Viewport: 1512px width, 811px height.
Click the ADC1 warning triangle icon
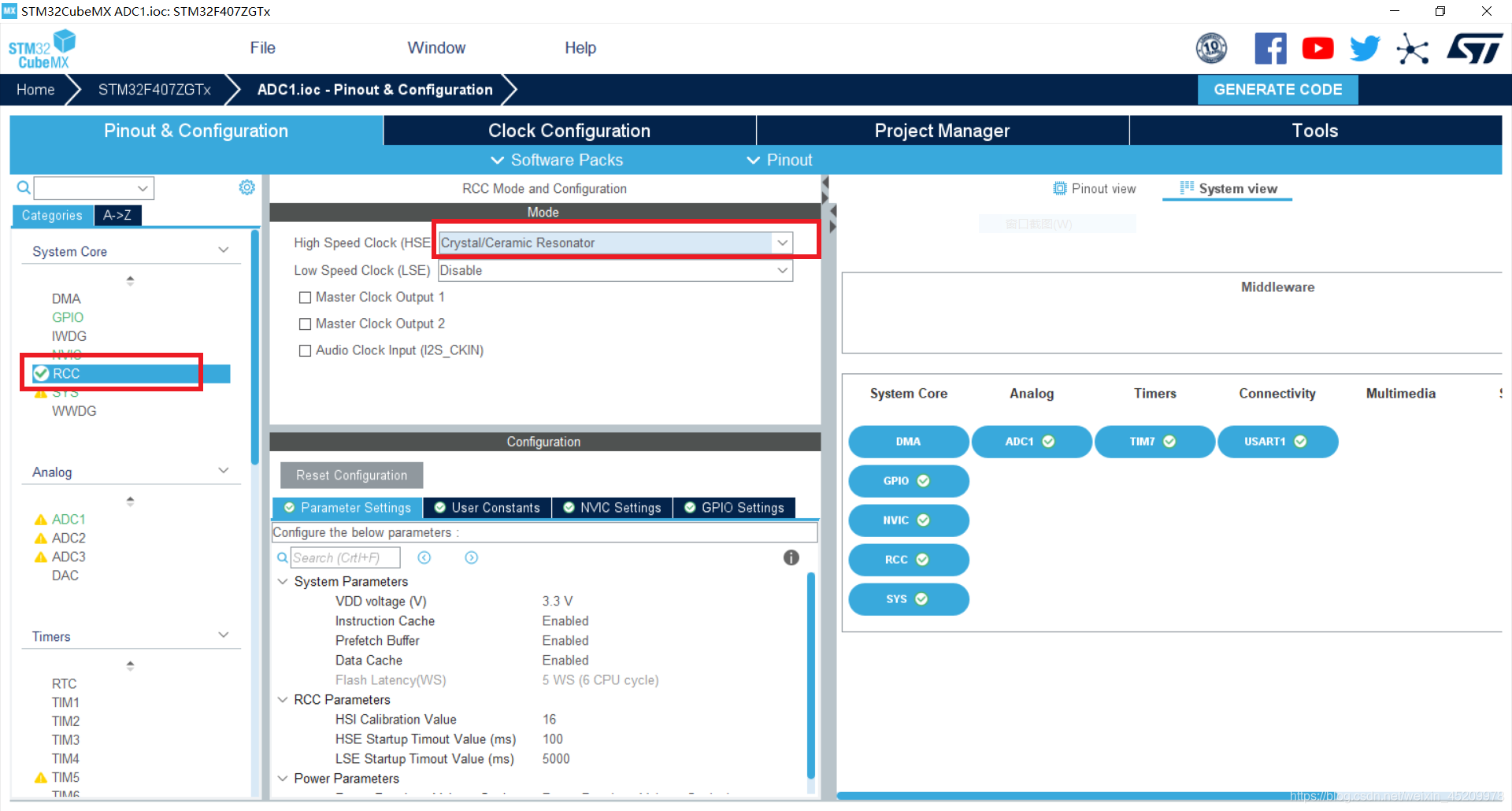pyautogui.click(x=41, y=520)
